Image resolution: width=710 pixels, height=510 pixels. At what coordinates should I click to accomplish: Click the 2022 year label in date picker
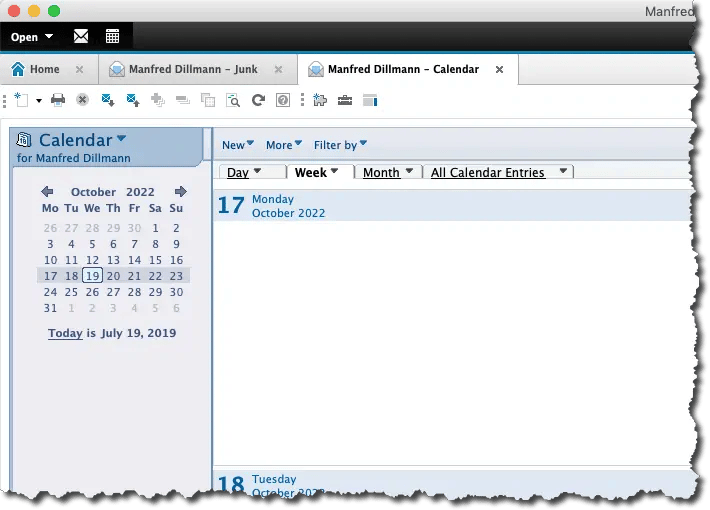tap(140, 192)
